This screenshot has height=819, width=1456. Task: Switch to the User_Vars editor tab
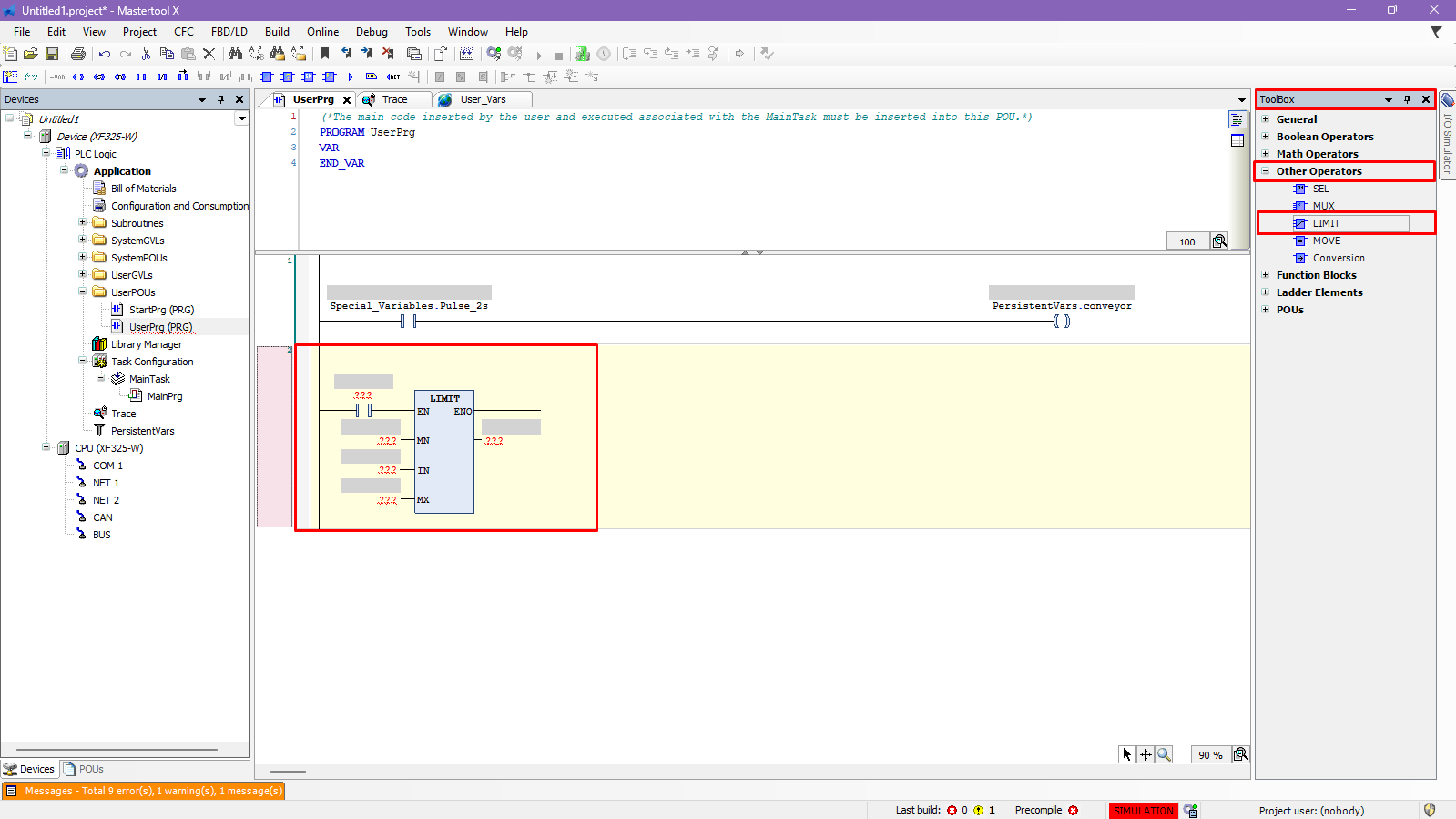point(483,99)
